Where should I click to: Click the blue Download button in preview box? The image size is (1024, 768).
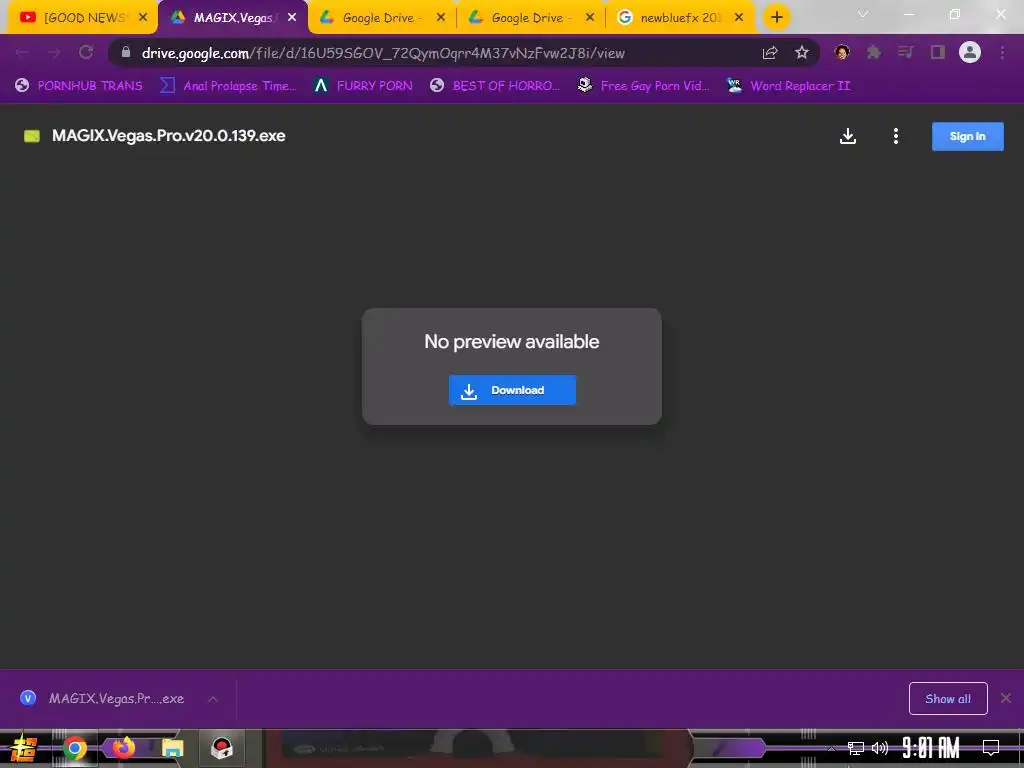click(512, 390)
